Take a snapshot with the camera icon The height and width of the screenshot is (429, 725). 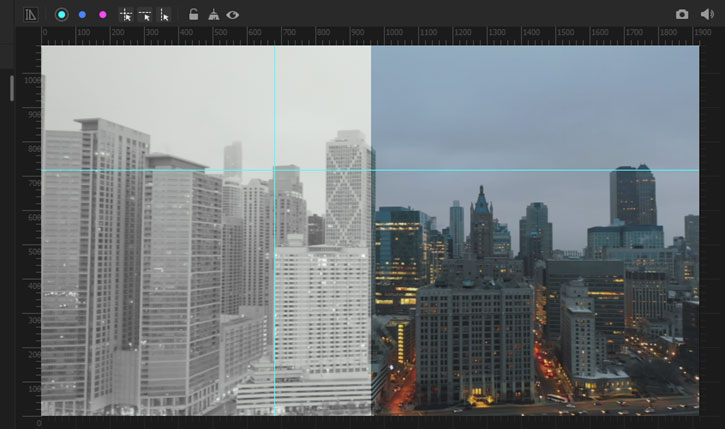tap(682, 15)
